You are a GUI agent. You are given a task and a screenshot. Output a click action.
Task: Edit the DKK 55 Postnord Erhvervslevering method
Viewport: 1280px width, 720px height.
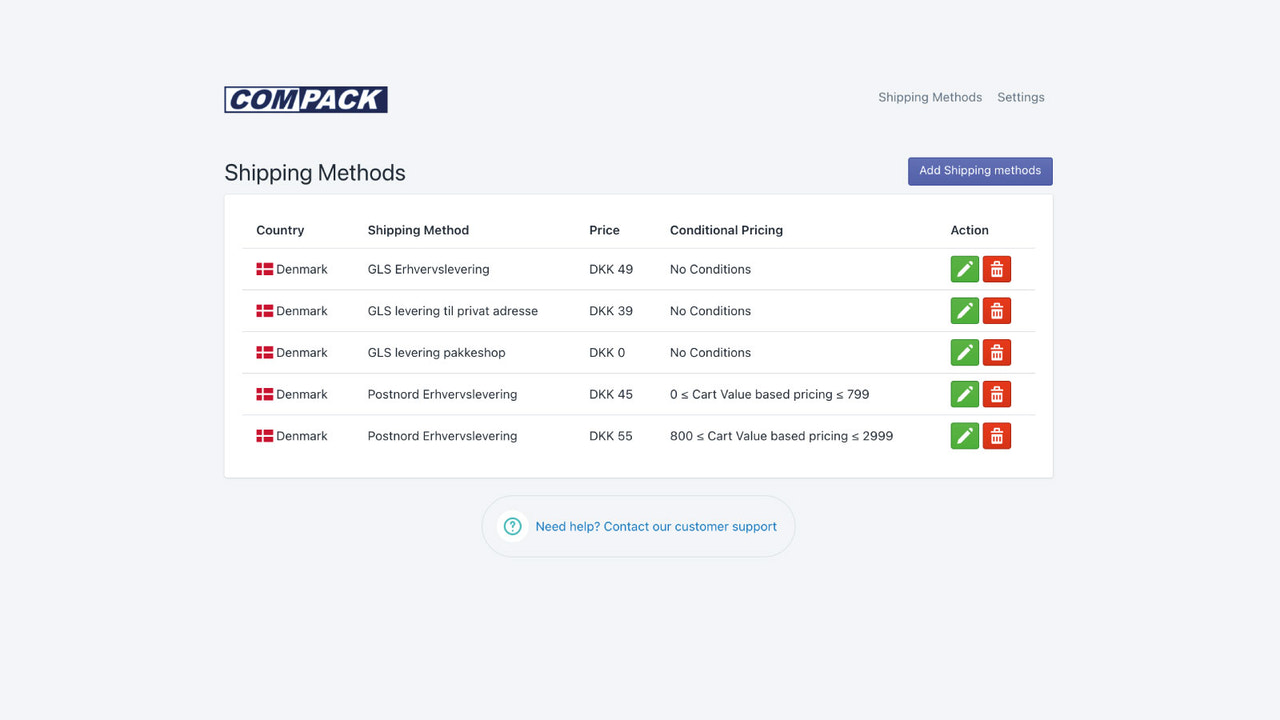coord(964,435)
